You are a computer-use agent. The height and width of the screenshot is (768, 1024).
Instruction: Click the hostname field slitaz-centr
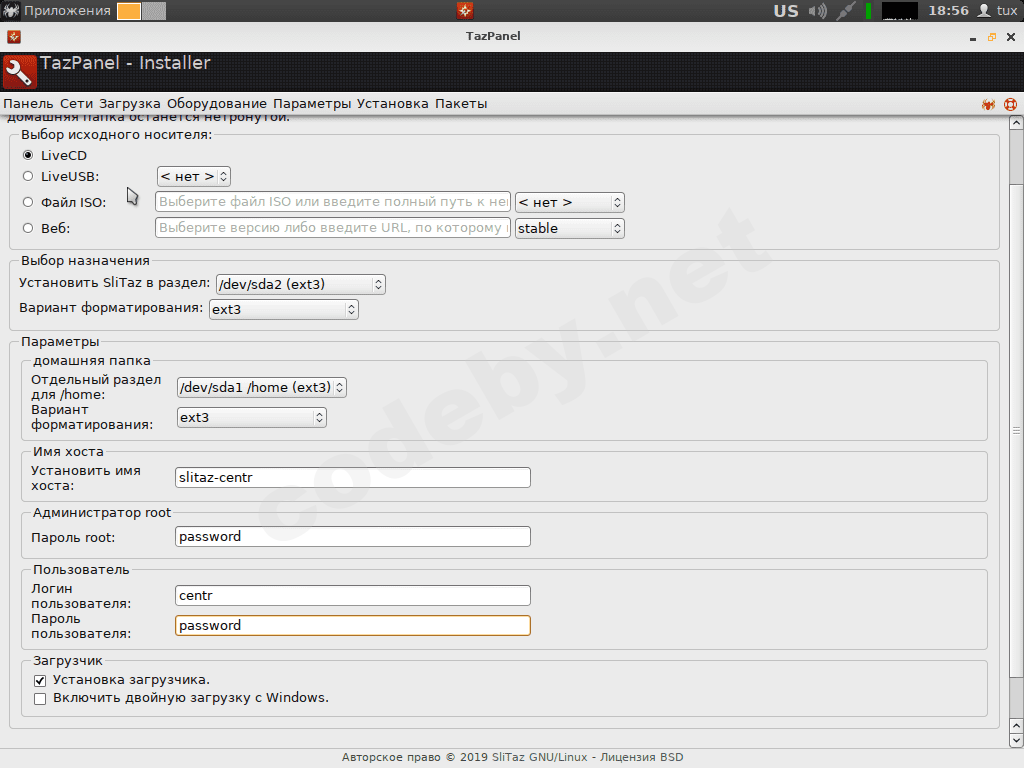(353, 477)
